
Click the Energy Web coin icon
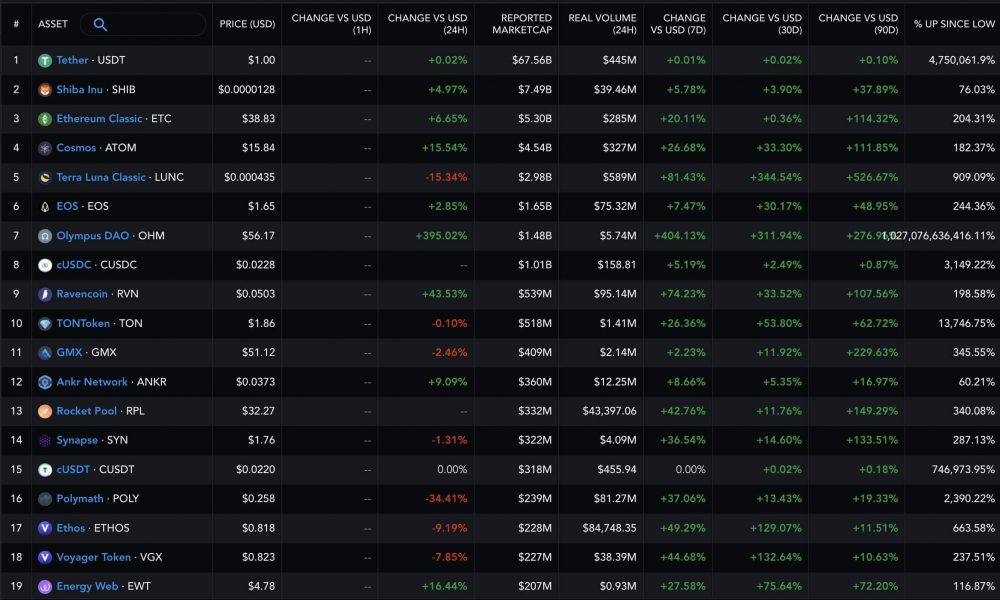click(45, 587)
